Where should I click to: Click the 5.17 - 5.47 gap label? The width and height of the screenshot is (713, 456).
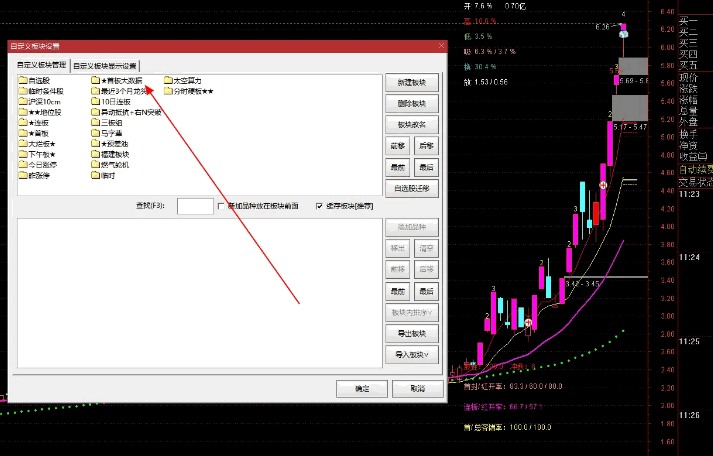point(630,127)
